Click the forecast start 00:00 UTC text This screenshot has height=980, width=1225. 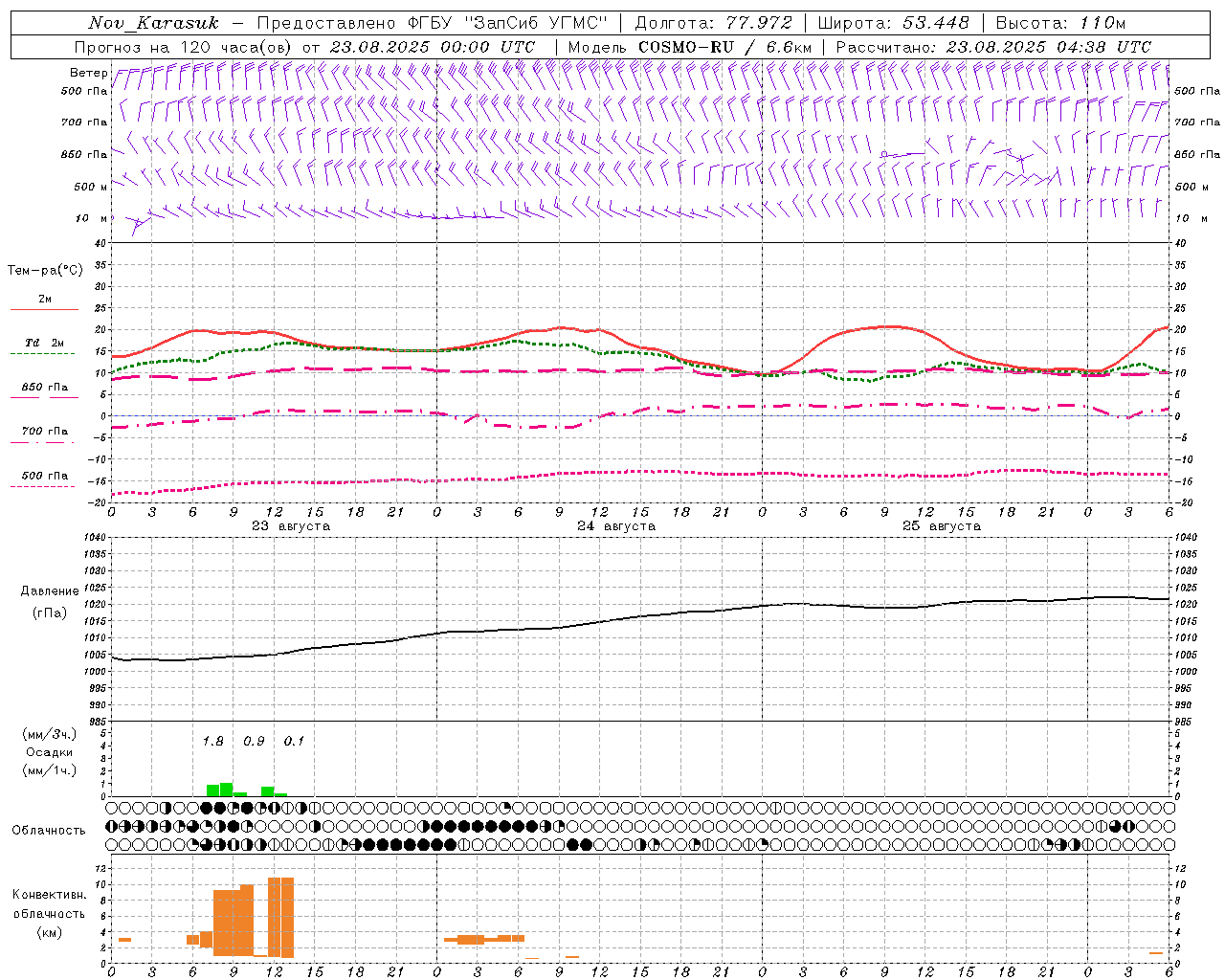coord(433,47)
